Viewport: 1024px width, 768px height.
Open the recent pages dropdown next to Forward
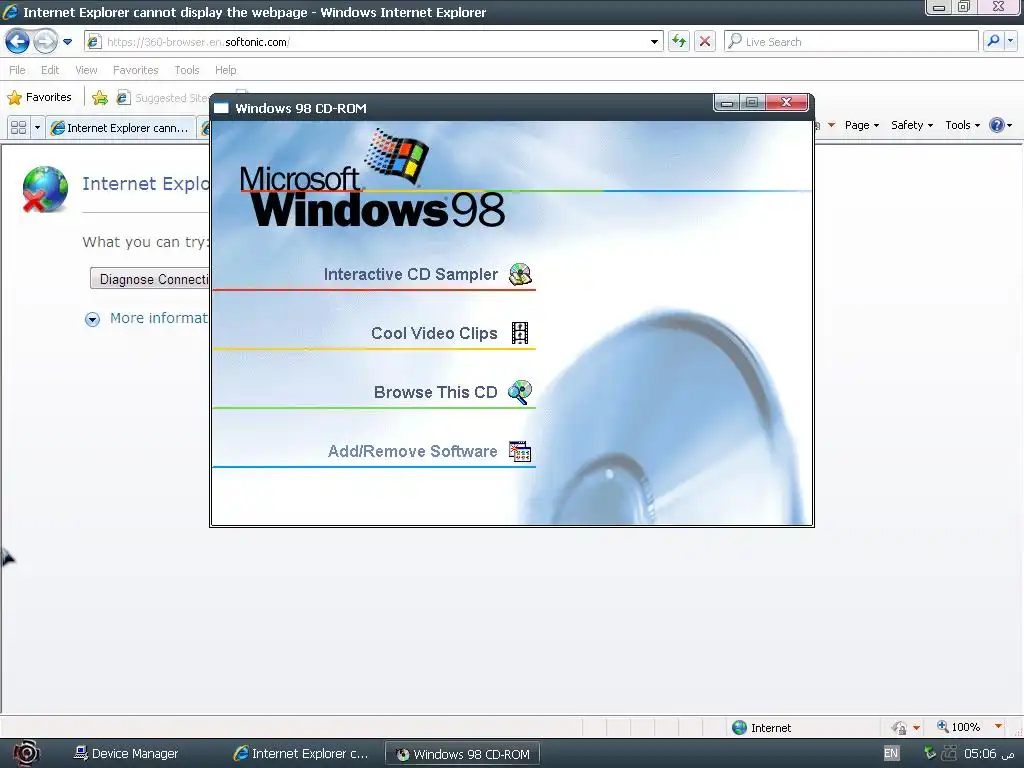[x=67, y=42]
